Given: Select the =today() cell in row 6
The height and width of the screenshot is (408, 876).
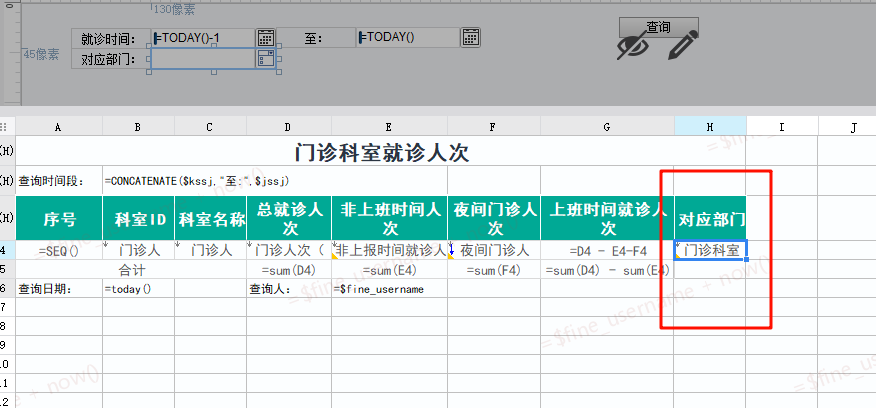Looking at the screenshot, I should (139, 289).
